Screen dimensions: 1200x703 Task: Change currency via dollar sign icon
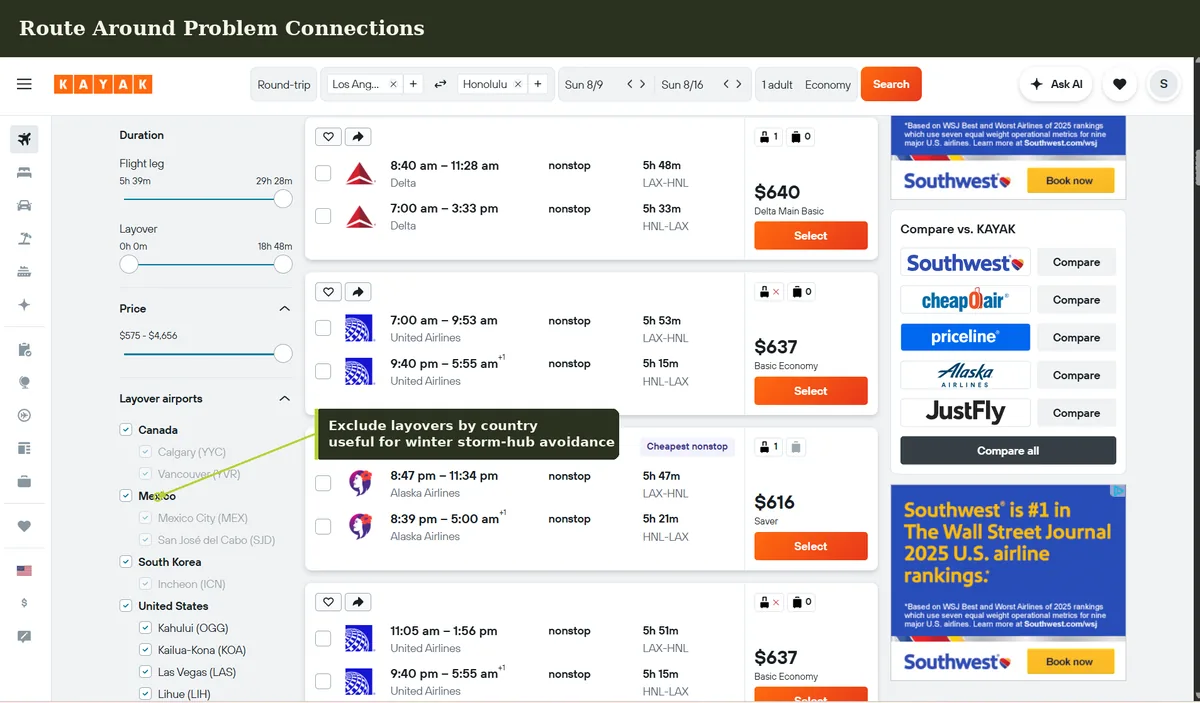click(24, 603)
